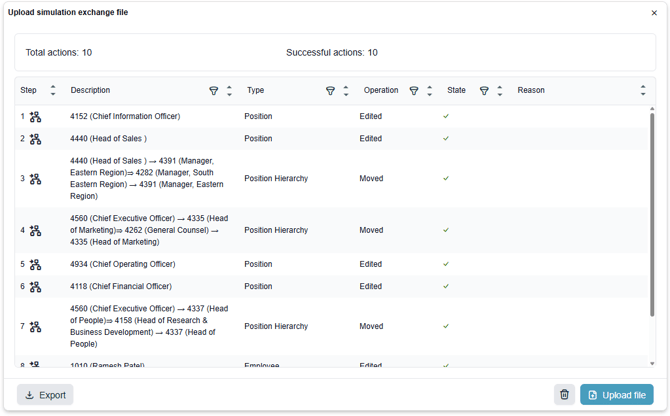Click green checkmark in step 4 Moved row

(x=446, y=230)
